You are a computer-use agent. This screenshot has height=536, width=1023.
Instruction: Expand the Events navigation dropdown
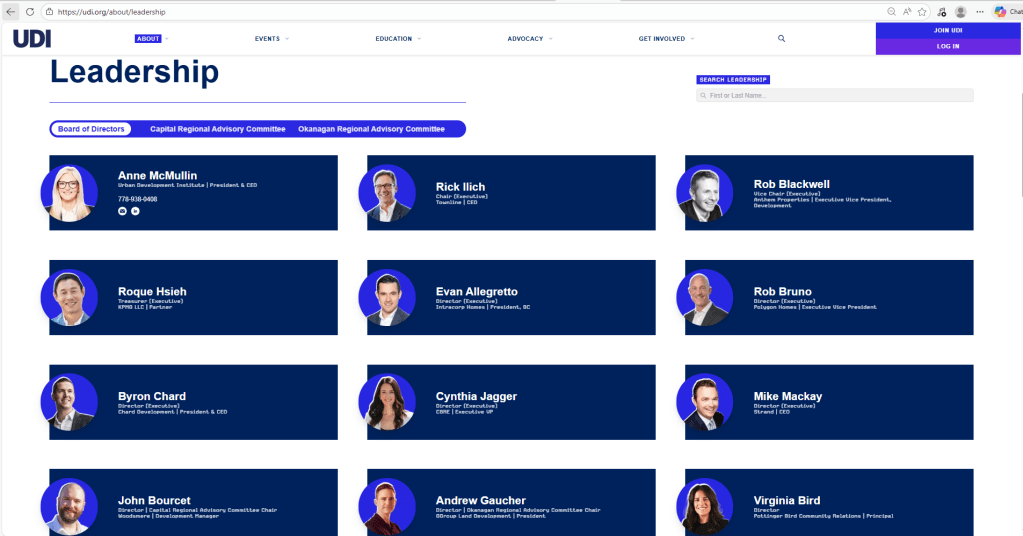pos(272,39)
